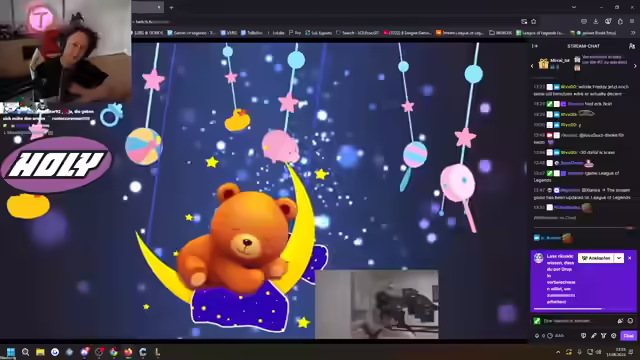Click the reader/translate icon in address bar

[524, 22]
